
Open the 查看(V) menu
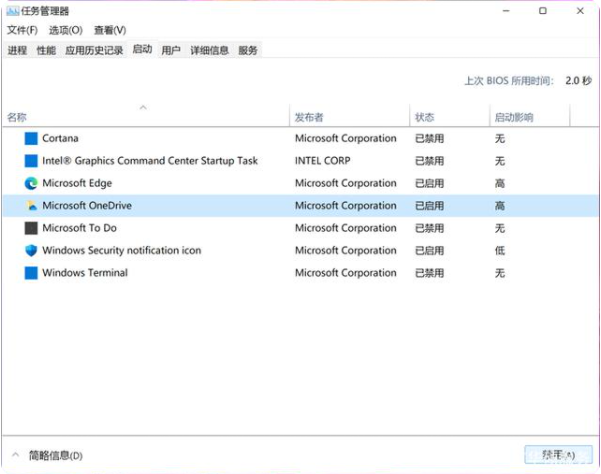click(110, 30)
